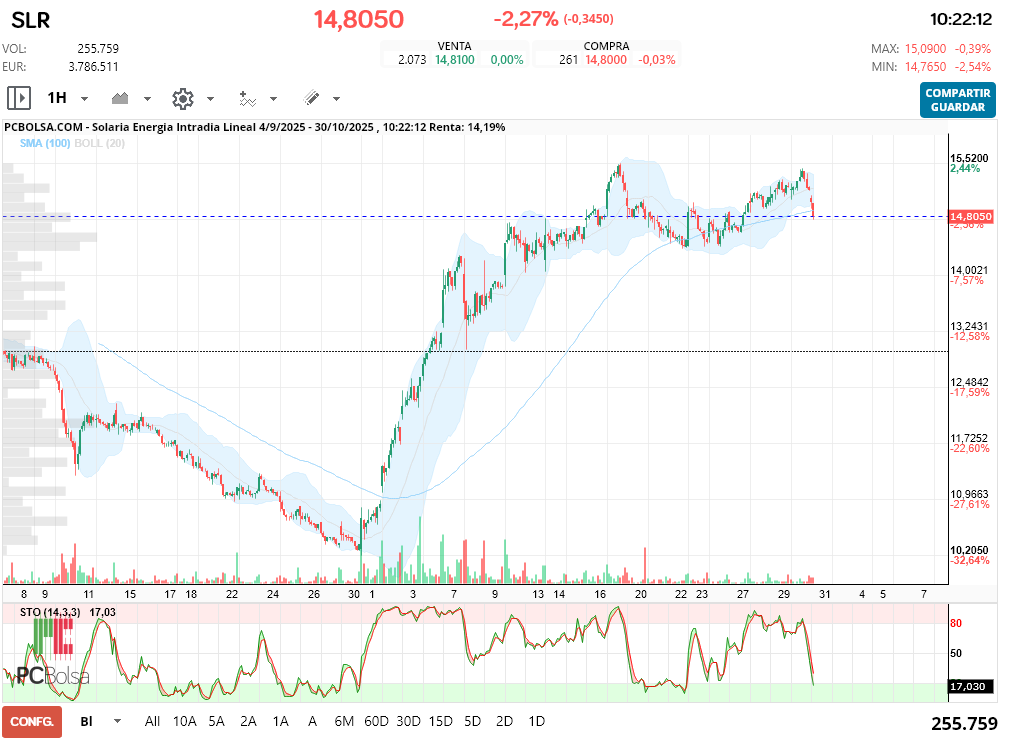This screenshot has height=743, width=1011.
Task: Select the 10A time range
Action: [184, 722]
